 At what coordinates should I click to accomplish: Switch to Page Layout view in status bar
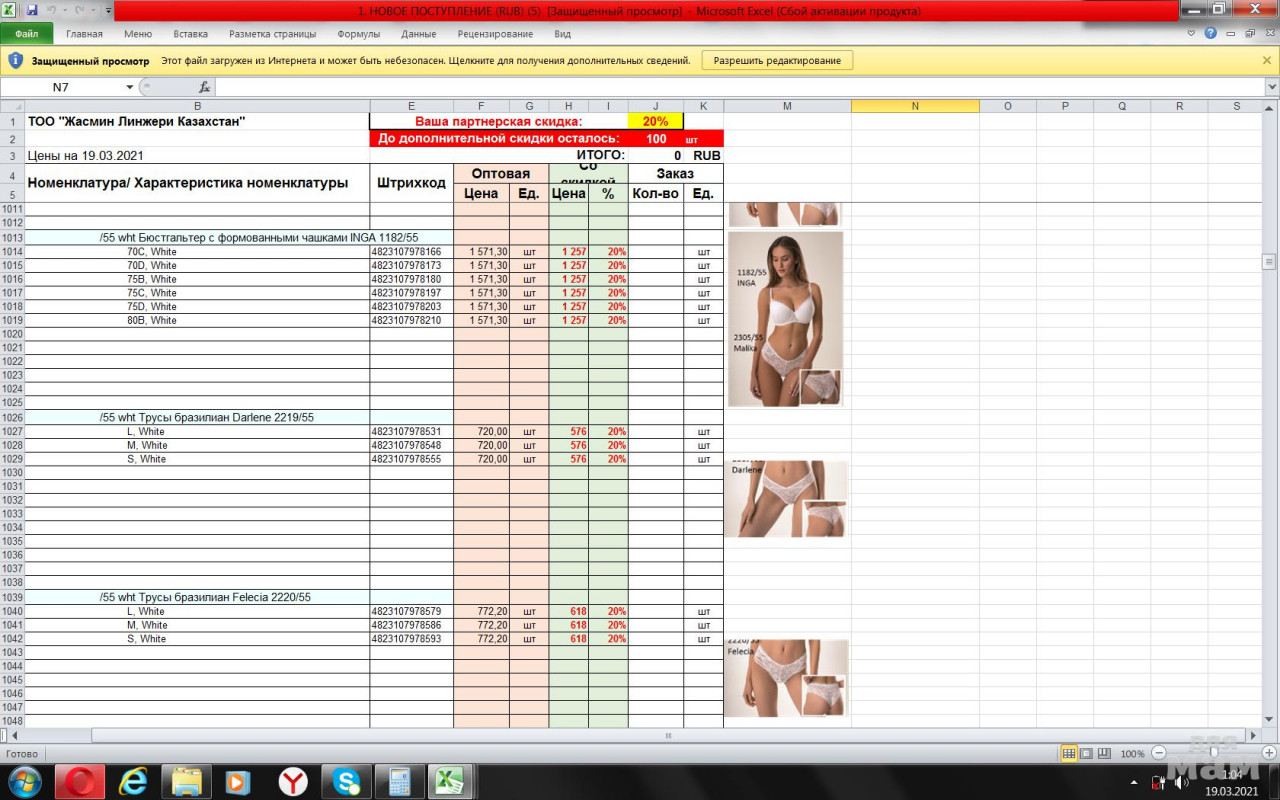tap(1086, 753)
